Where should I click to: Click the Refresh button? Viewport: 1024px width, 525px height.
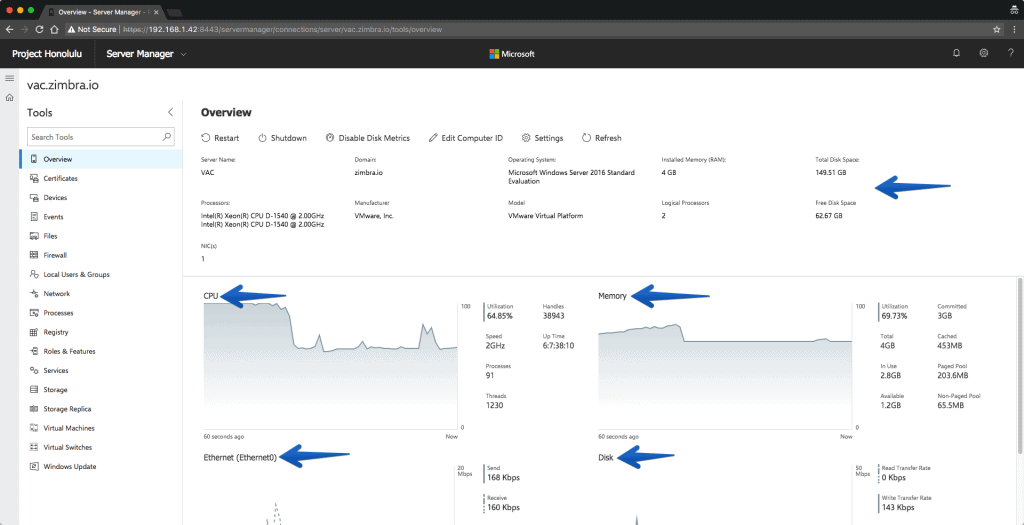click(x=601, y=138)
